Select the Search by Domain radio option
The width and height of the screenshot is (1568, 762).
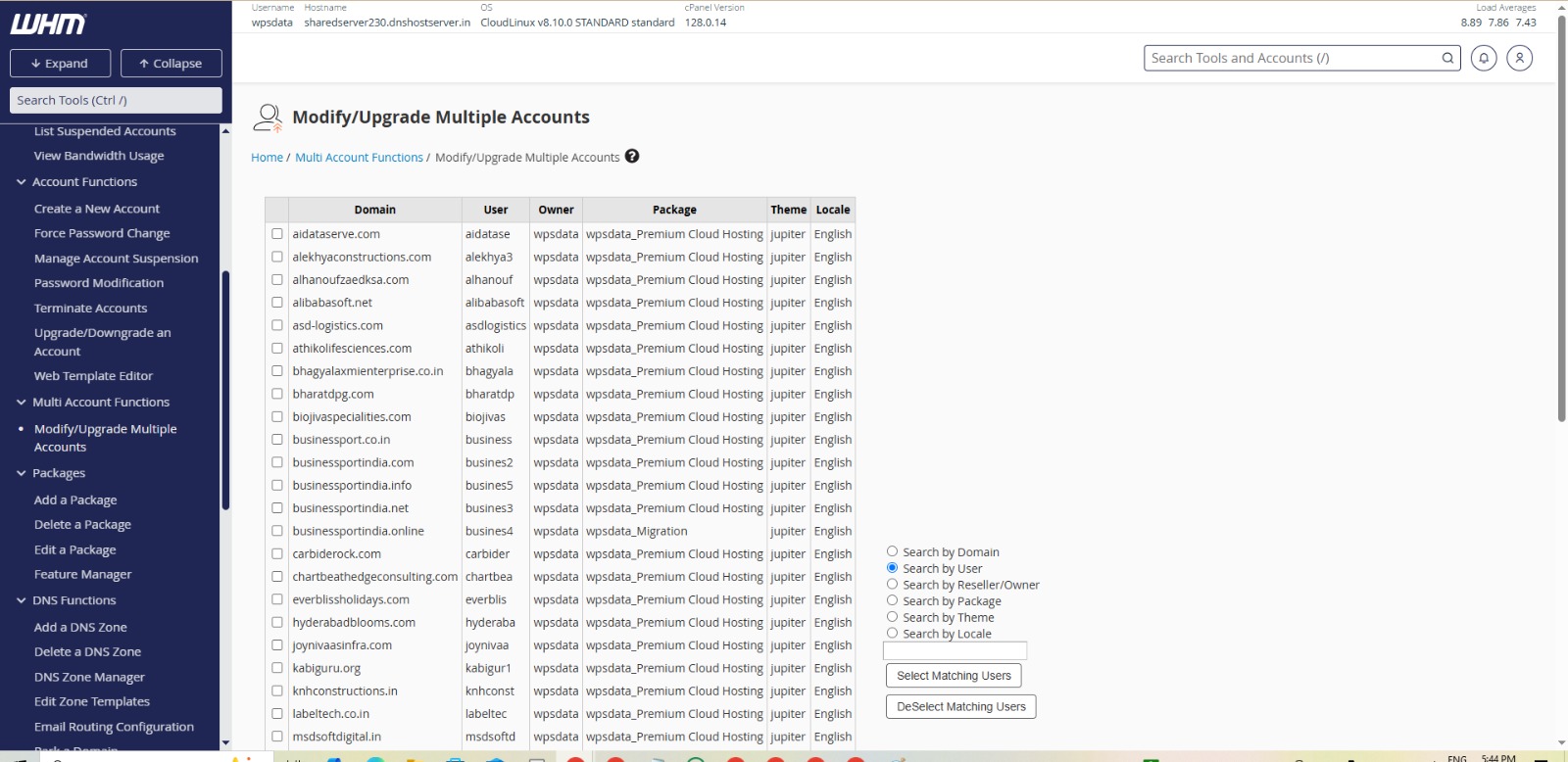coord(892,551)
